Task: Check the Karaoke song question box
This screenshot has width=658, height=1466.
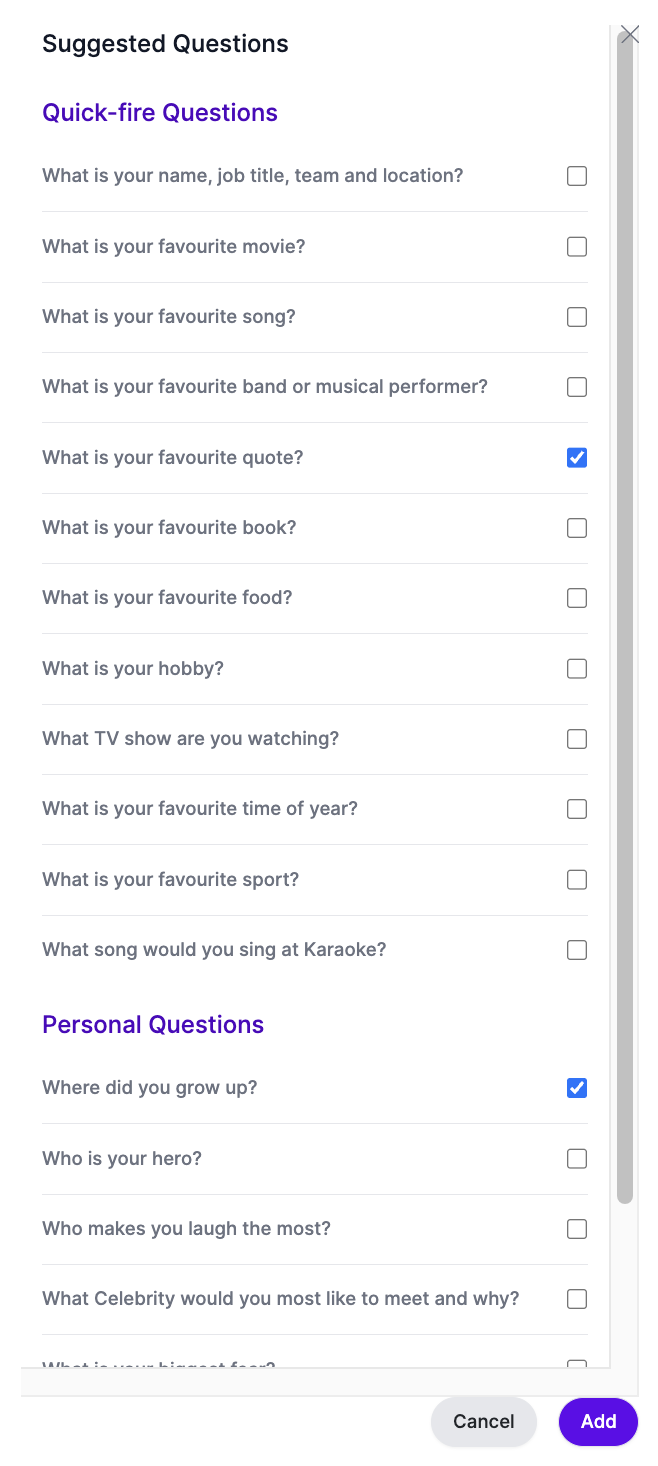Action: click(577, 950)
